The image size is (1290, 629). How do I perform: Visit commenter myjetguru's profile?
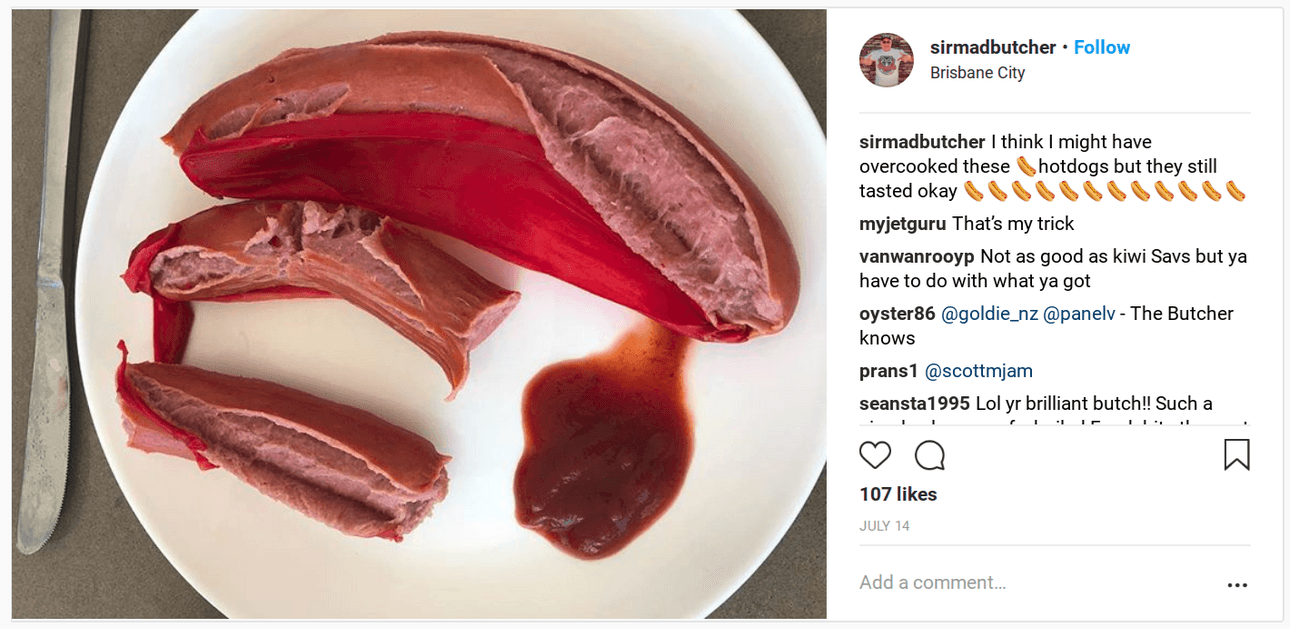click(903, 224)
